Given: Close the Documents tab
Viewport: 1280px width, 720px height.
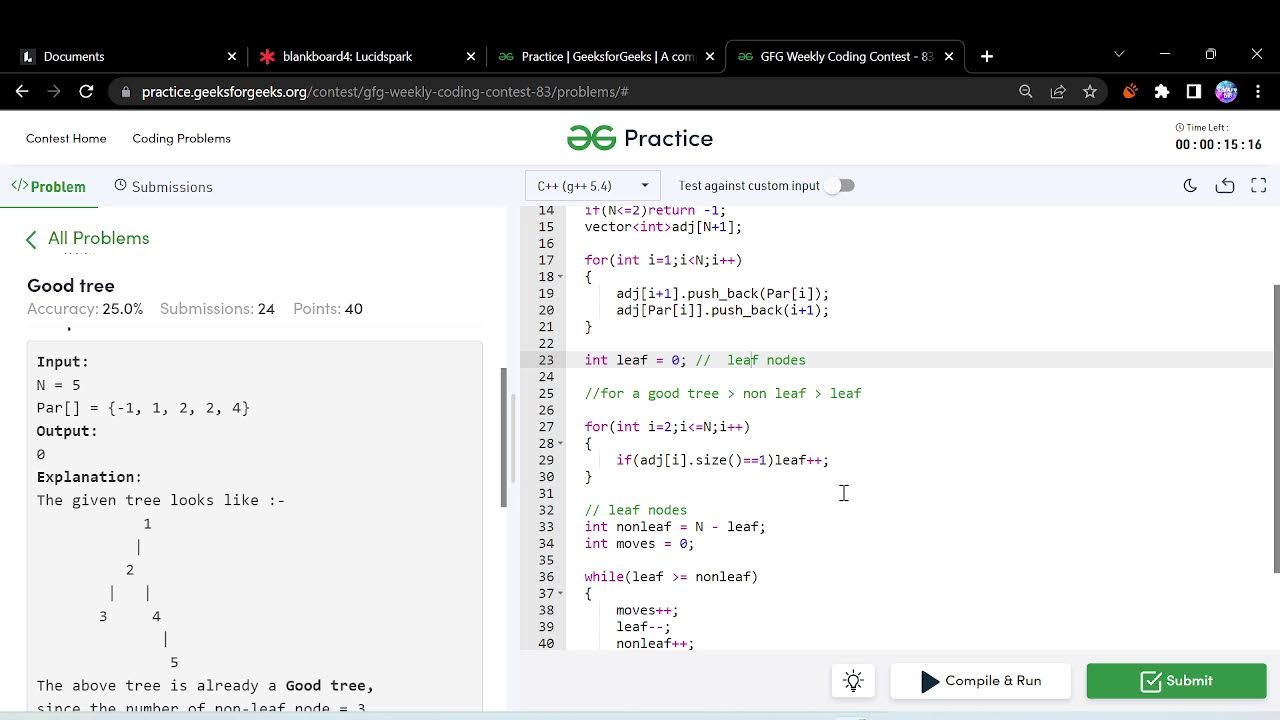Looking at the screenshot, I should pyautogui.click(x=232, y=56).
